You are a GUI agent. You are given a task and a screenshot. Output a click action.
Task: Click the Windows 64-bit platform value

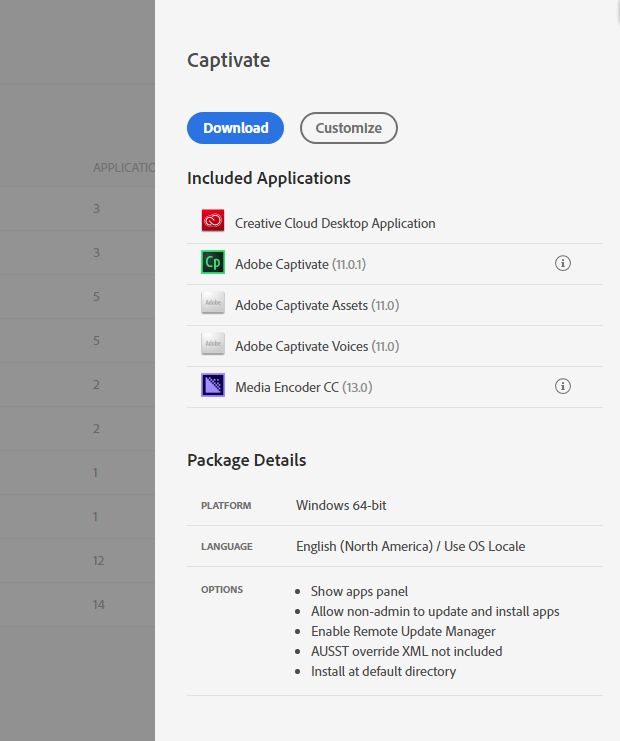[x=341, y=505]
